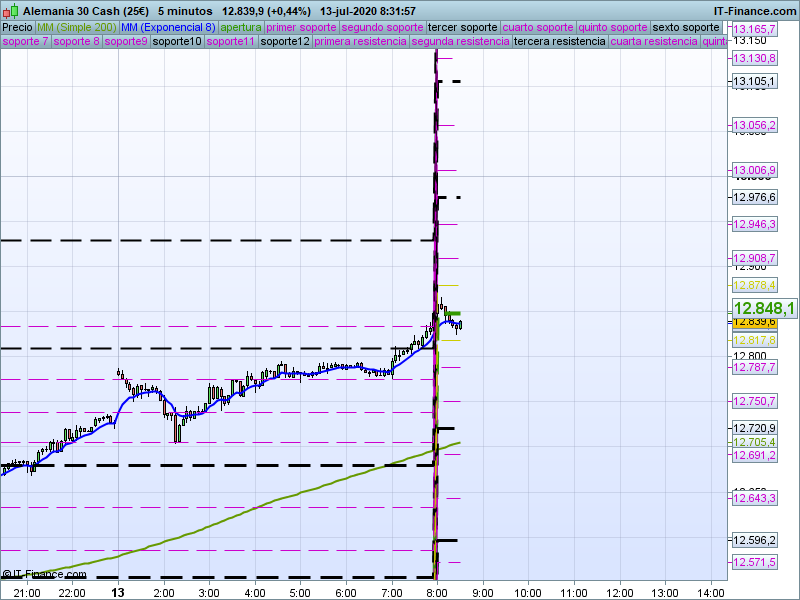Screen dimensions: 800x600
Task: Click the green 12.705,4 moving average tag
Action: click(754, 442)
